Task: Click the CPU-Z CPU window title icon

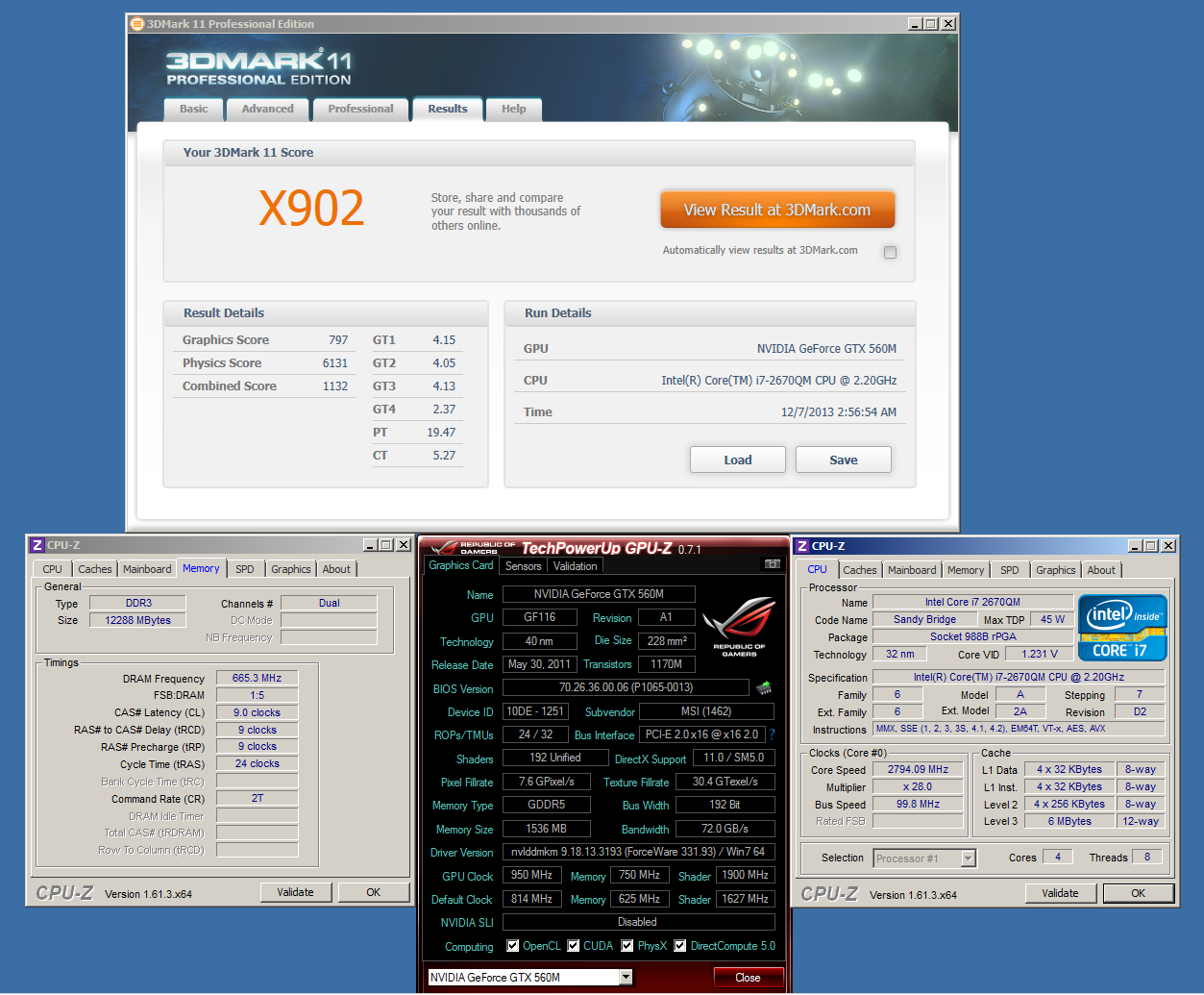Action: tap(802, 546)
